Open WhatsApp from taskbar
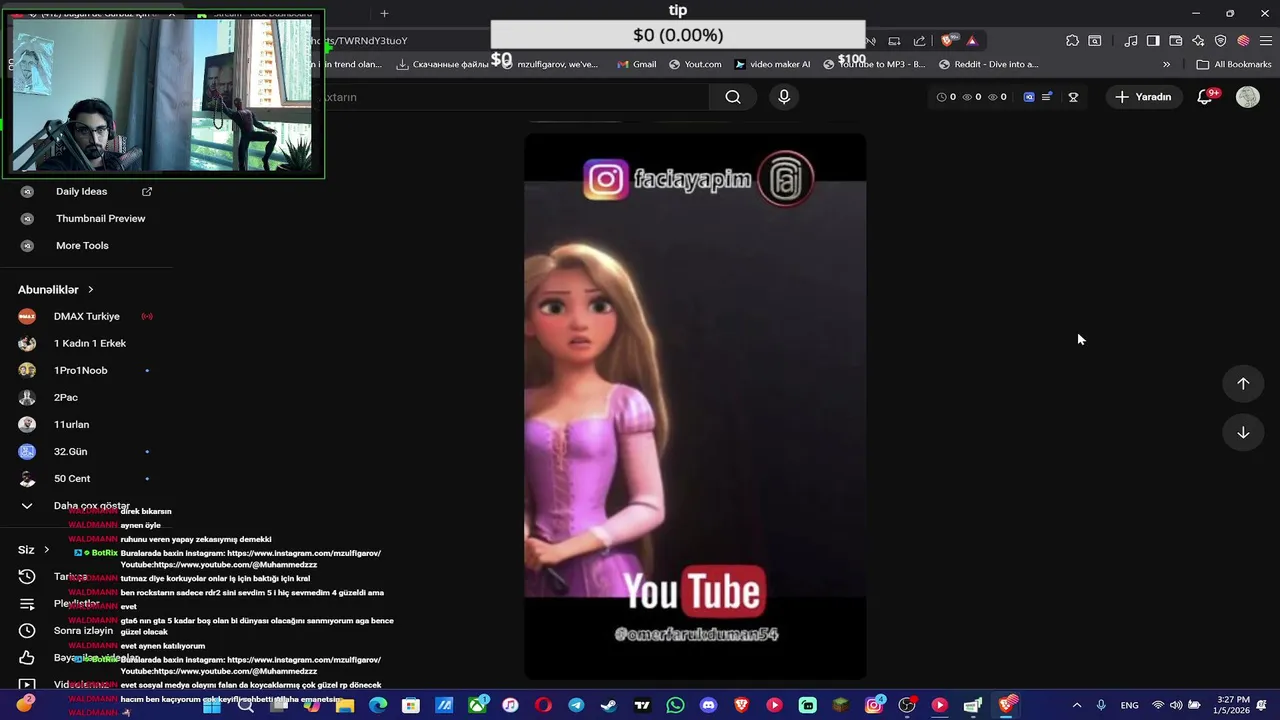The image size is (1280, 720). [x=675, y=705]
